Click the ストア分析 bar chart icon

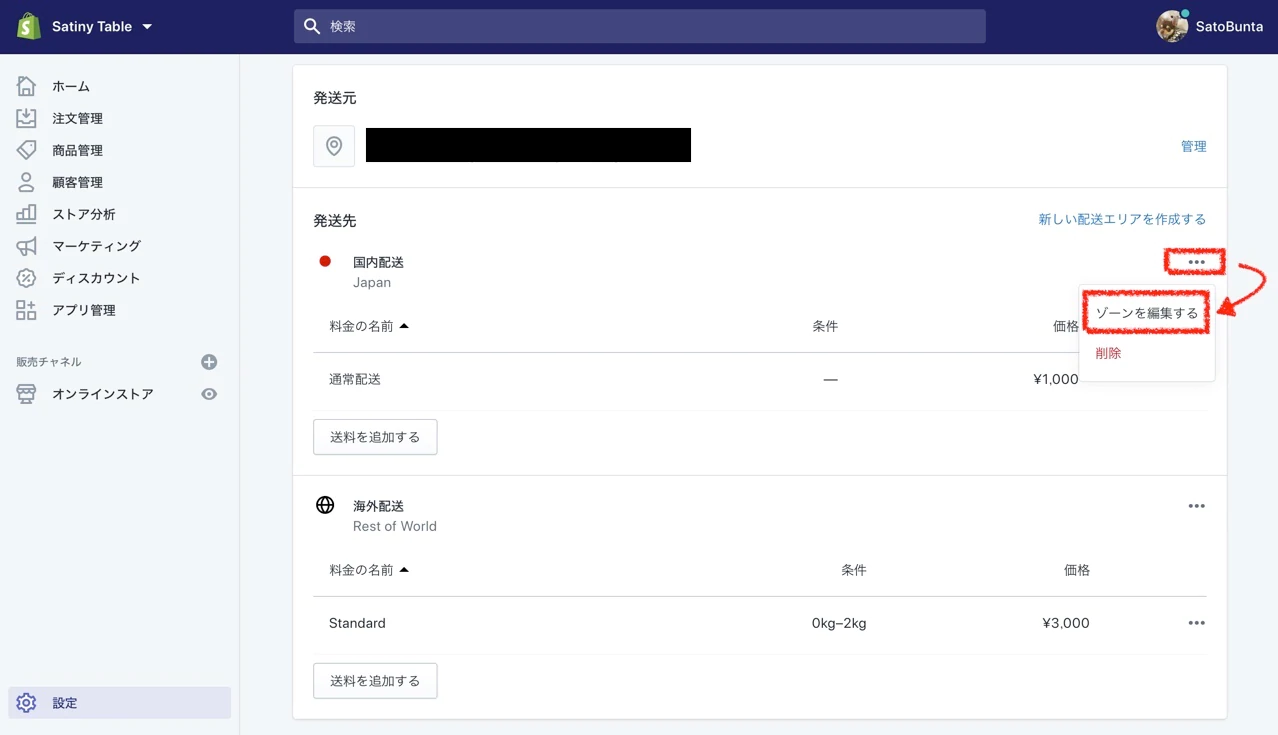26,214
